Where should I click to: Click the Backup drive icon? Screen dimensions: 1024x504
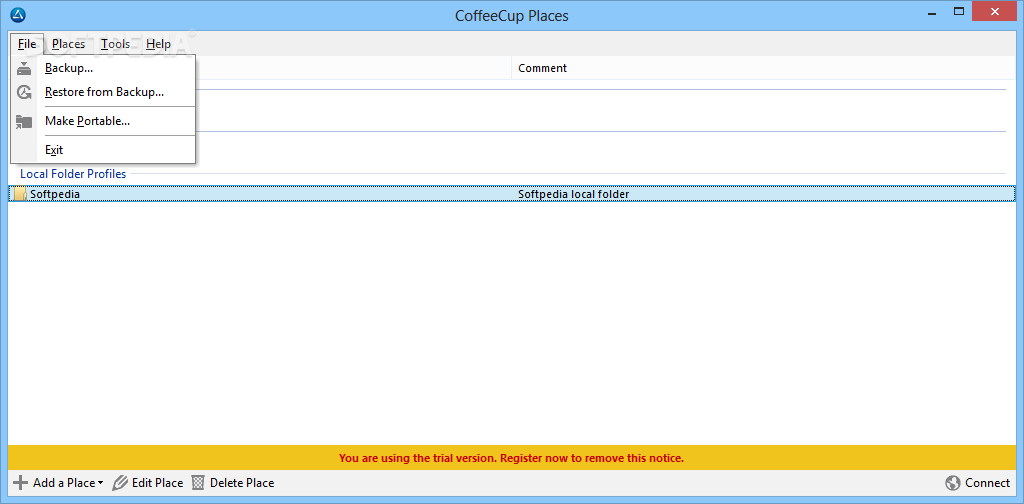[24, 68]
